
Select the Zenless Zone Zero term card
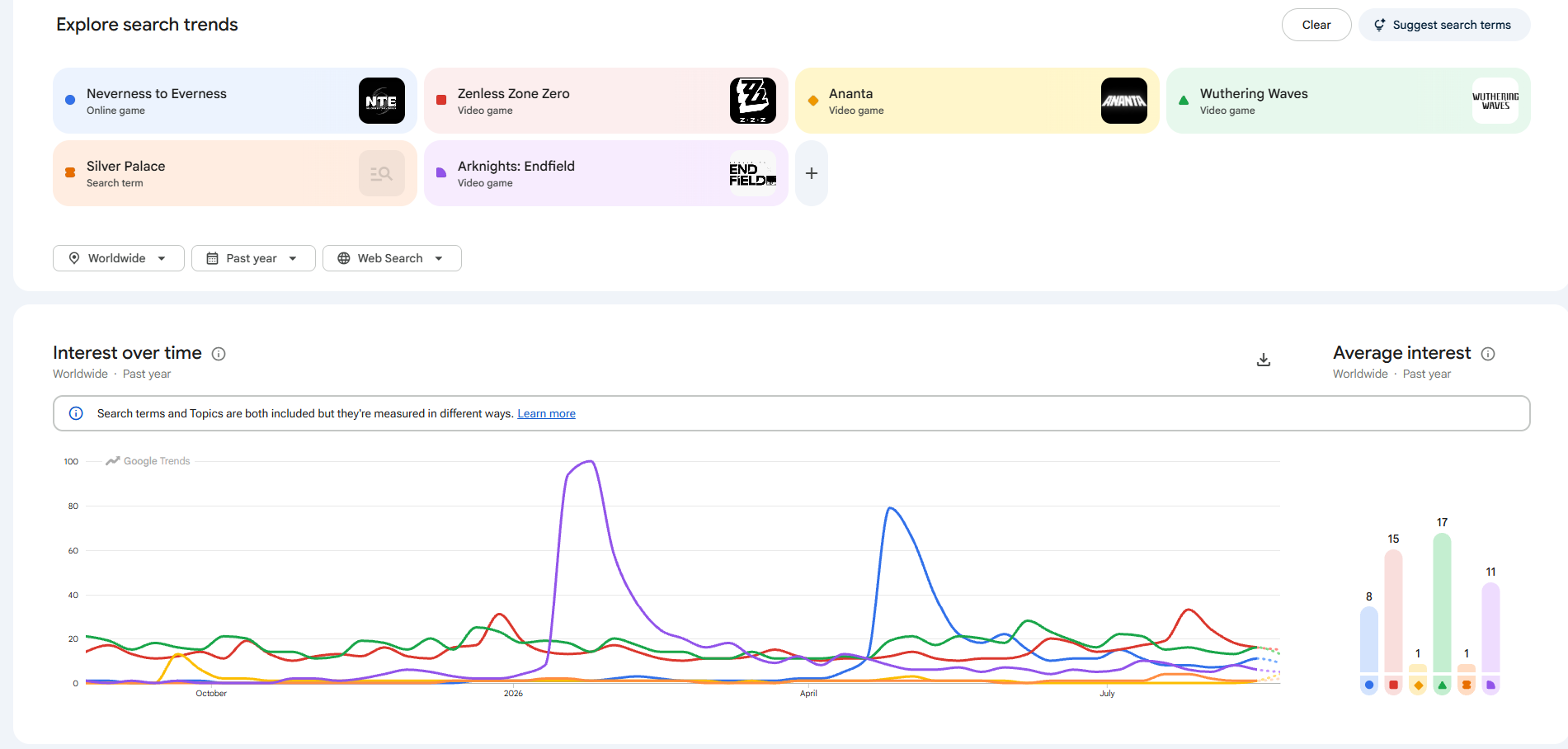click(606, 101)
